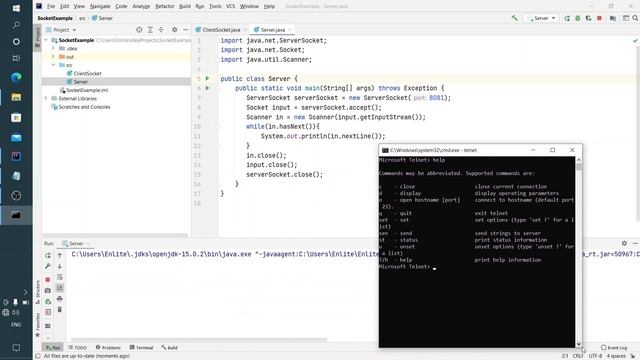Open the Run tool window button
The width and height of the screenshot is (640, 360).
(x=53, y=348)
